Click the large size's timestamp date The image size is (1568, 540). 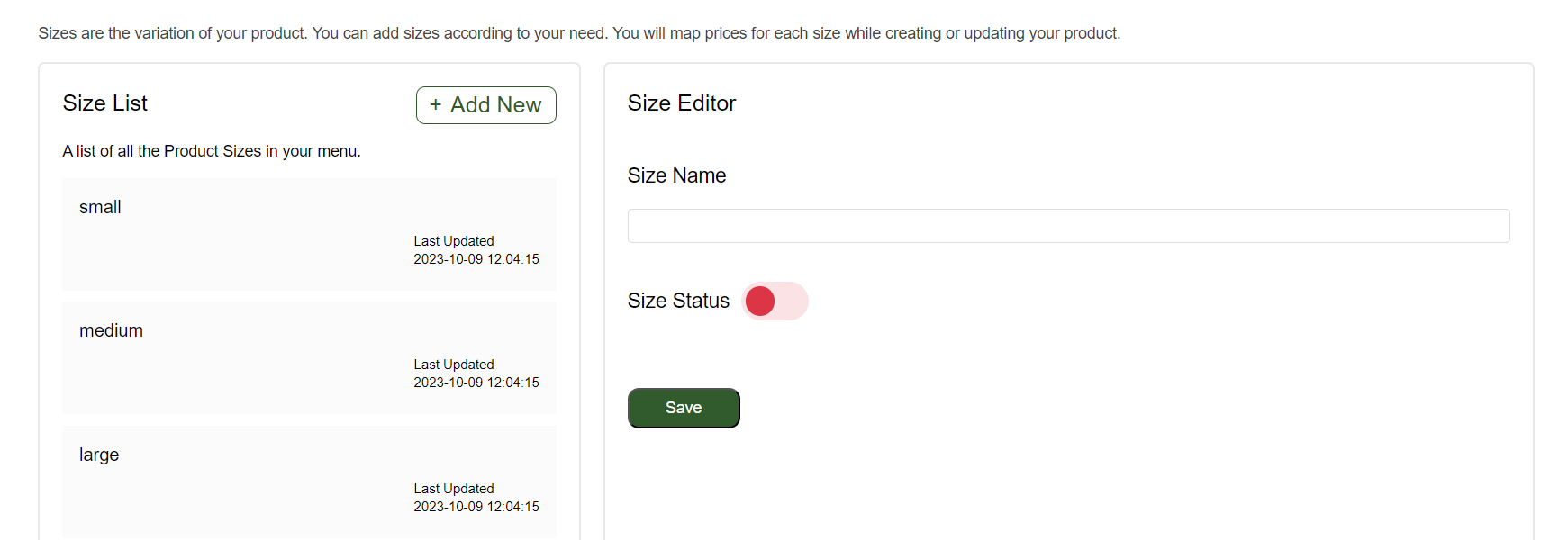click(476, 507)
